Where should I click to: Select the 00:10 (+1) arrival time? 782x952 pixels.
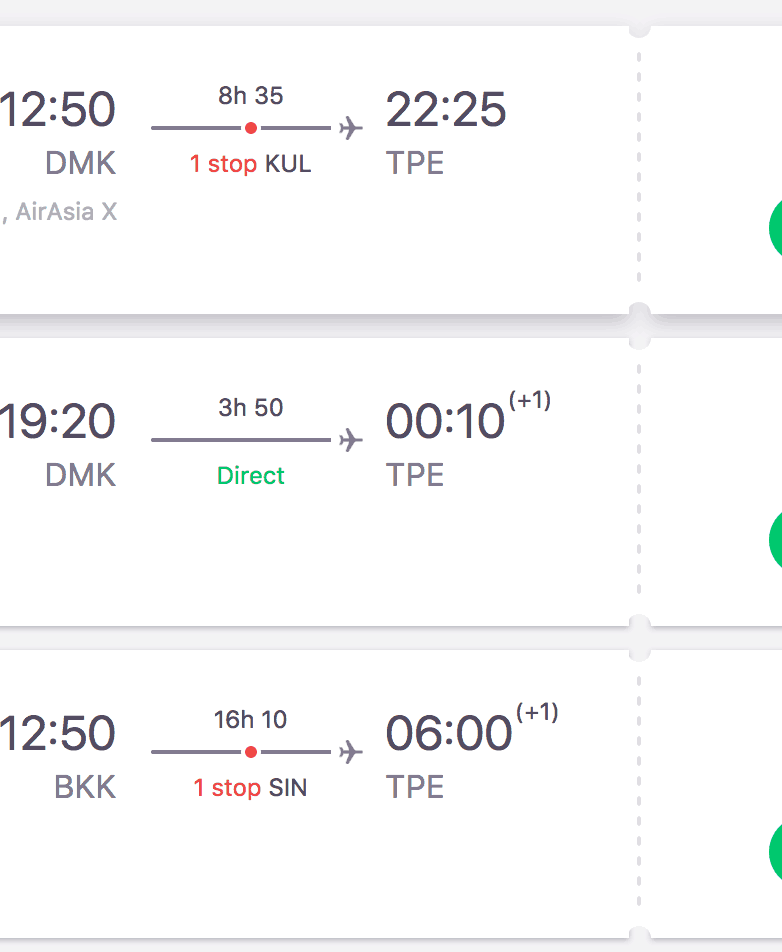(446, 422)
